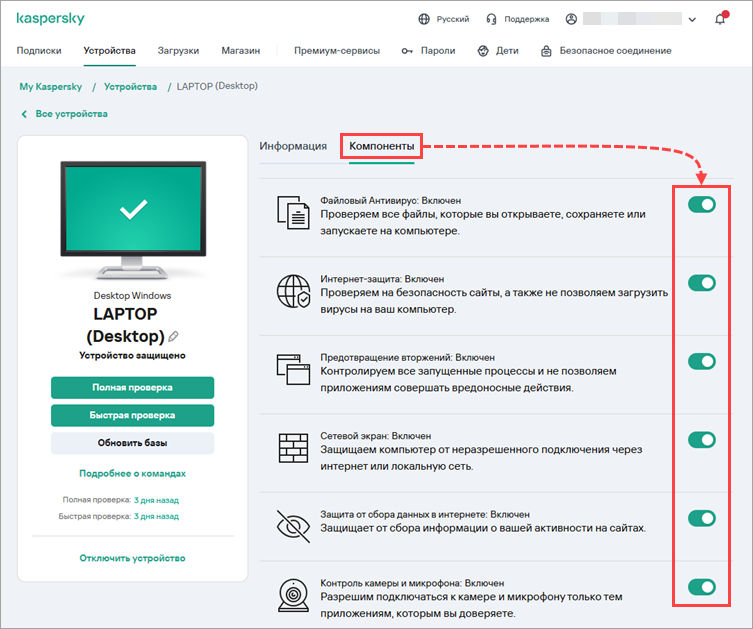Click My Kaspersky breadcrumb
The height and width of the screenshot is (629, 753).
pos(51,86)
